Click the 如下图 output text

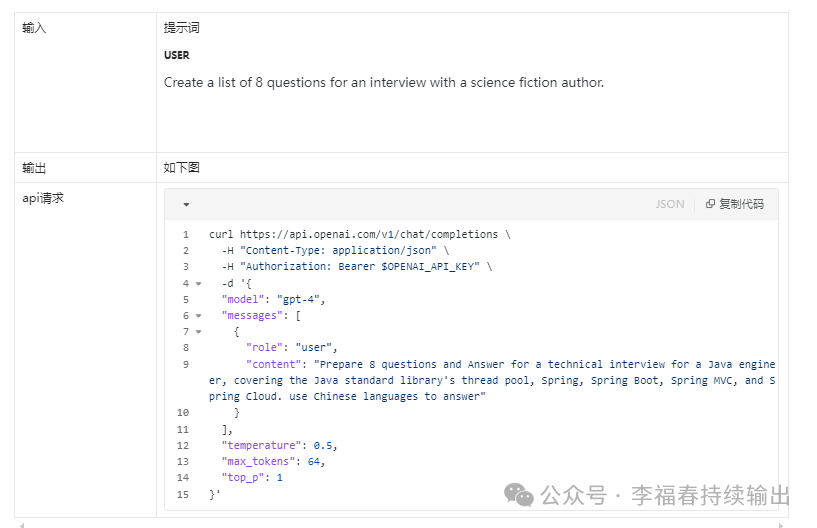click(181, 167)
